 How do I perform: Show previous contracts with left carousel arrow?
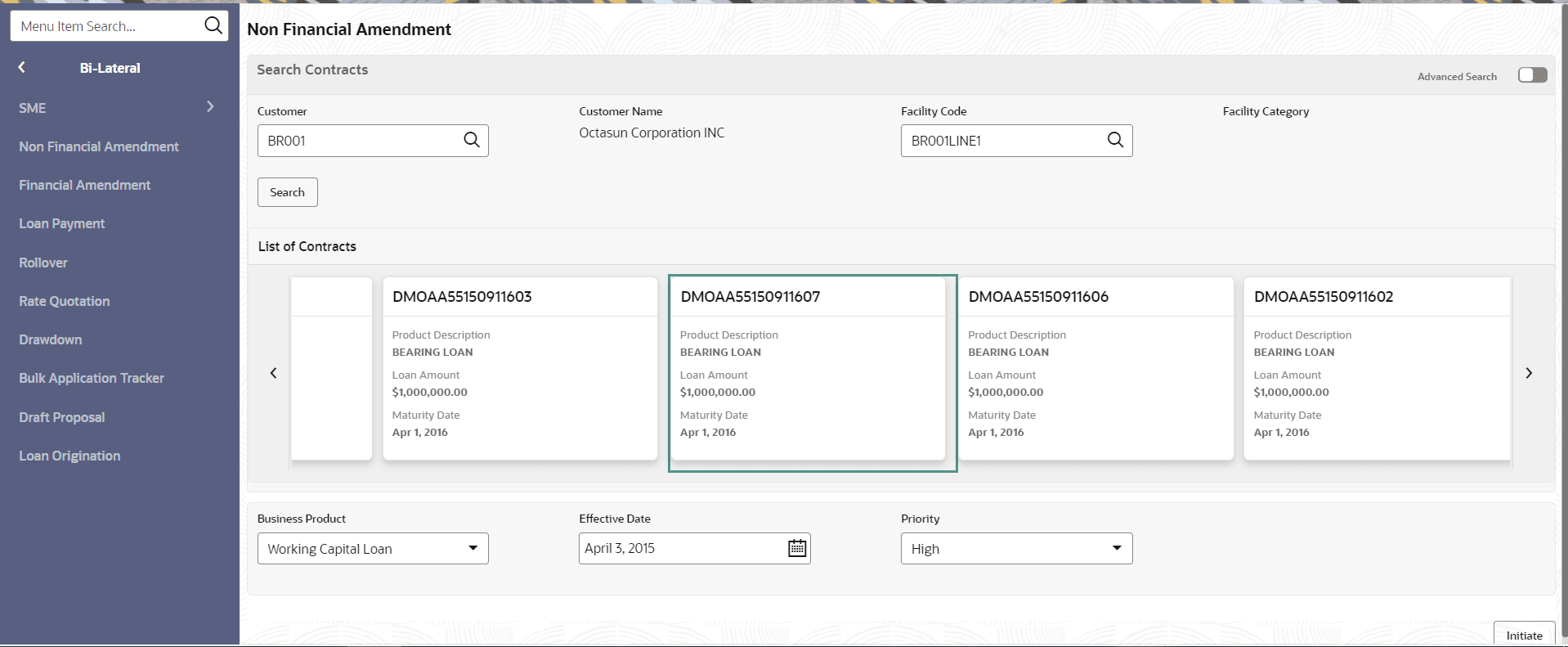pos(274,373)
